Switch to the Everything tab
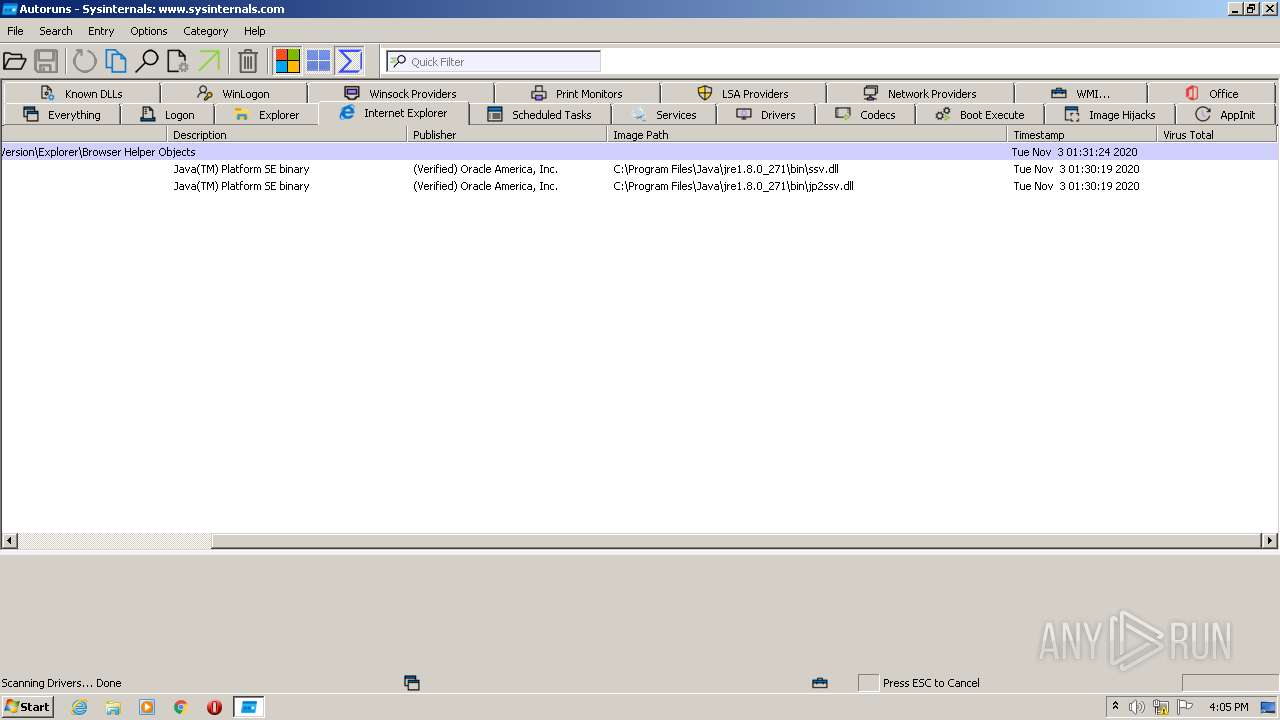This screenshot has width=1280, height=720. click(x=62, y=114)
